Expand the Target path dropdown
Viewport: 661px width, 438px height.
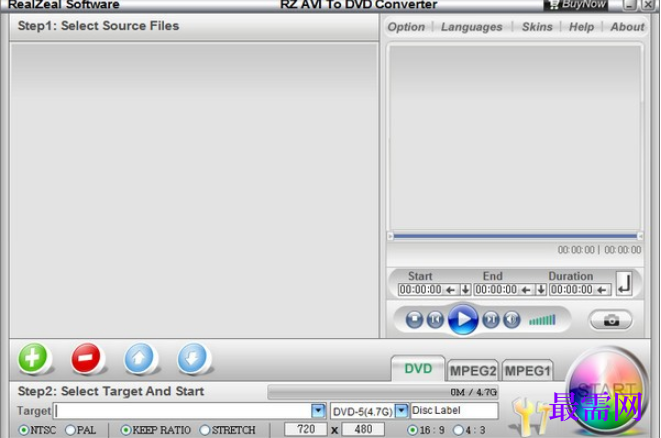click(x=318, y=410)
